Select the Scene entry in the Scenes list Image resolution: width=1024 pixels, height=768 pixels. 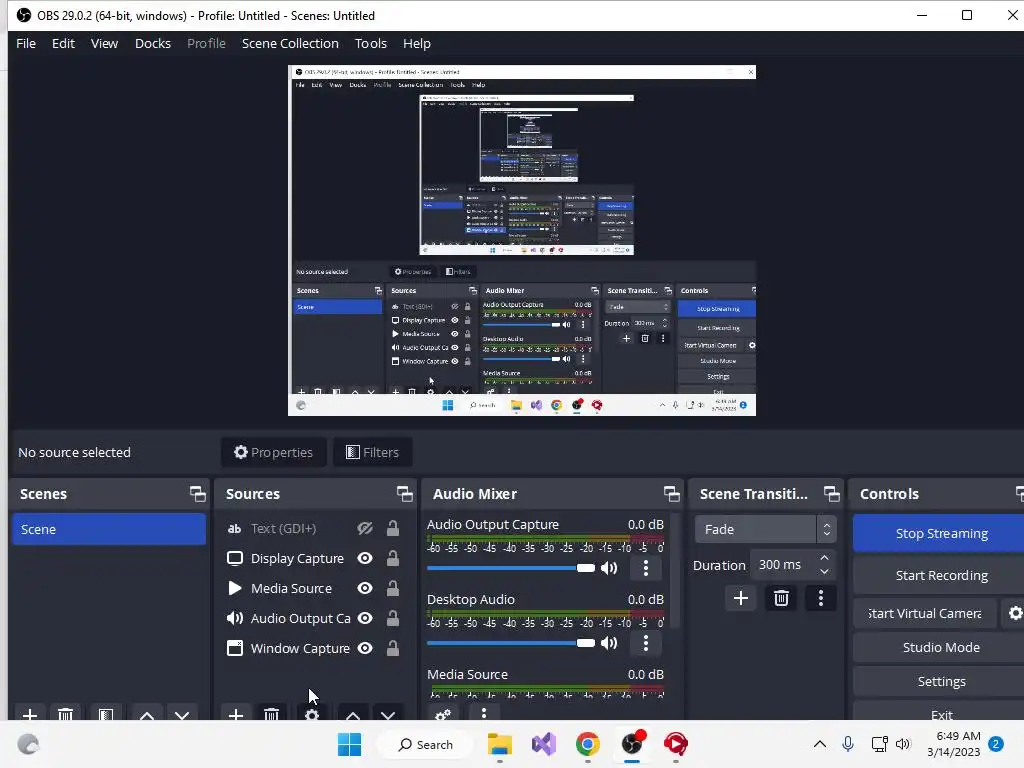point(108,529)
